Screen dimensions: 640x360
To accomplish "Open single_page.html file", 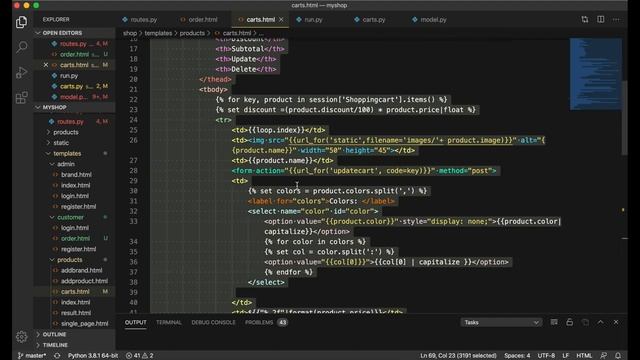I will pyautogui.click(x=84, y=323).
